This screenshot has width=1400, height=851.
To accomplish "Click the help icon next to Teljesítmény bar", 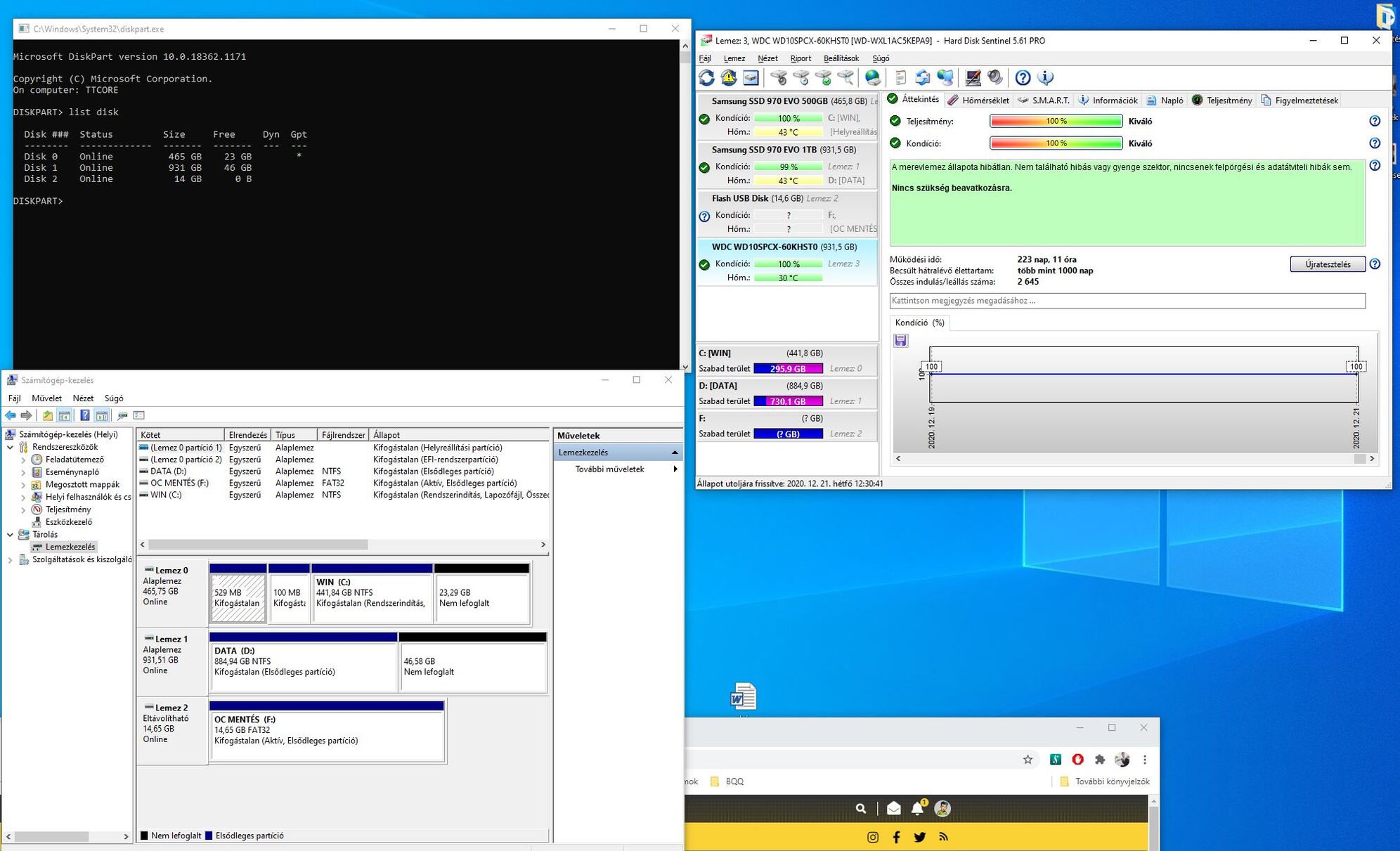I will 1375,122.
